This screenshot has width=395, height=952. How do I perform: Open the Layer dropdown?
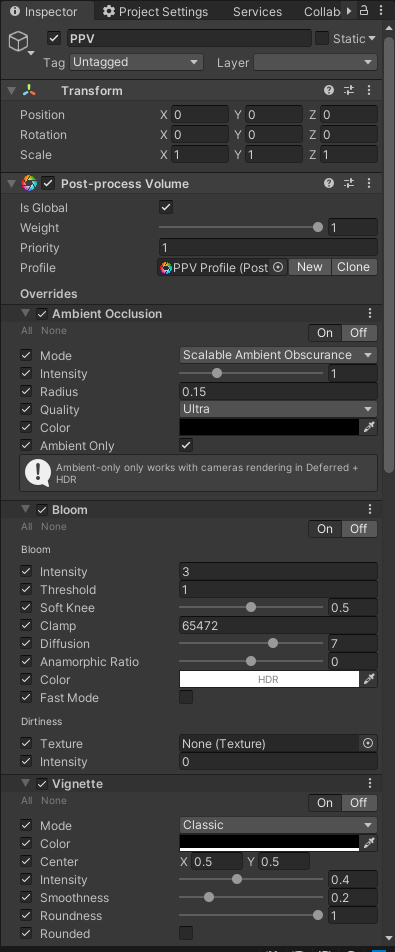pyautogui.click(x=316, y=62)
